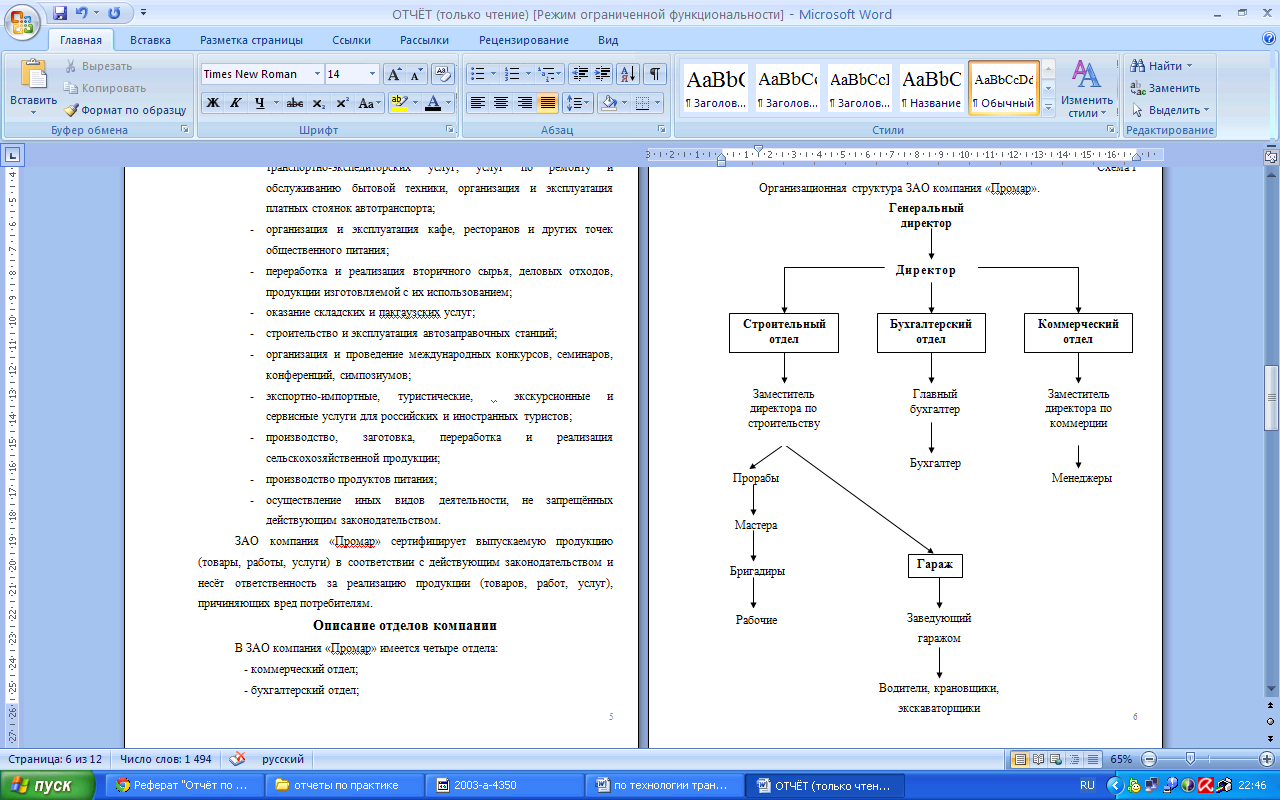The height and width of the screenshot is (800, 1280).
Task: Decrease paragraph indent
Action: pos(580,74)
